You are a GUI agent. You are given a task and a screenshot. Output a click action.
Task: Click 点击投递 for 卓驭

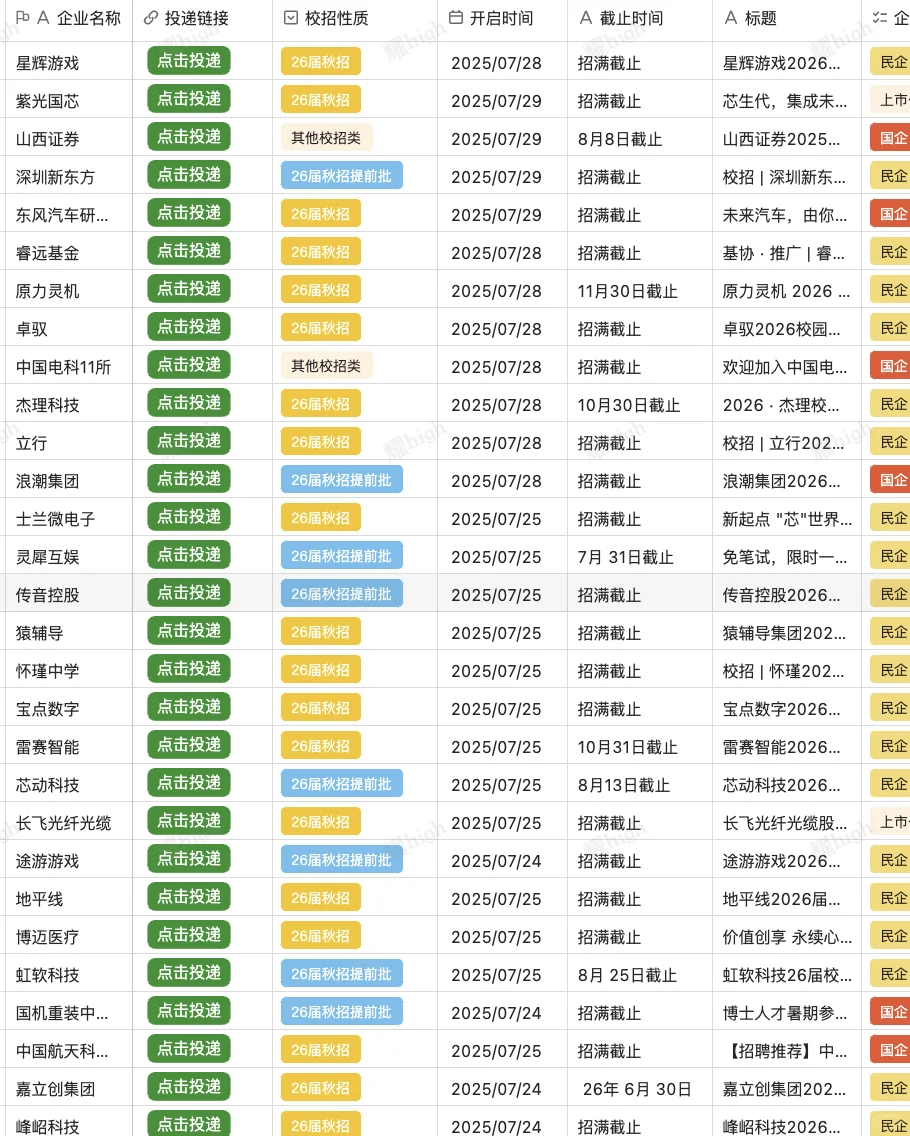pos(188,327)
